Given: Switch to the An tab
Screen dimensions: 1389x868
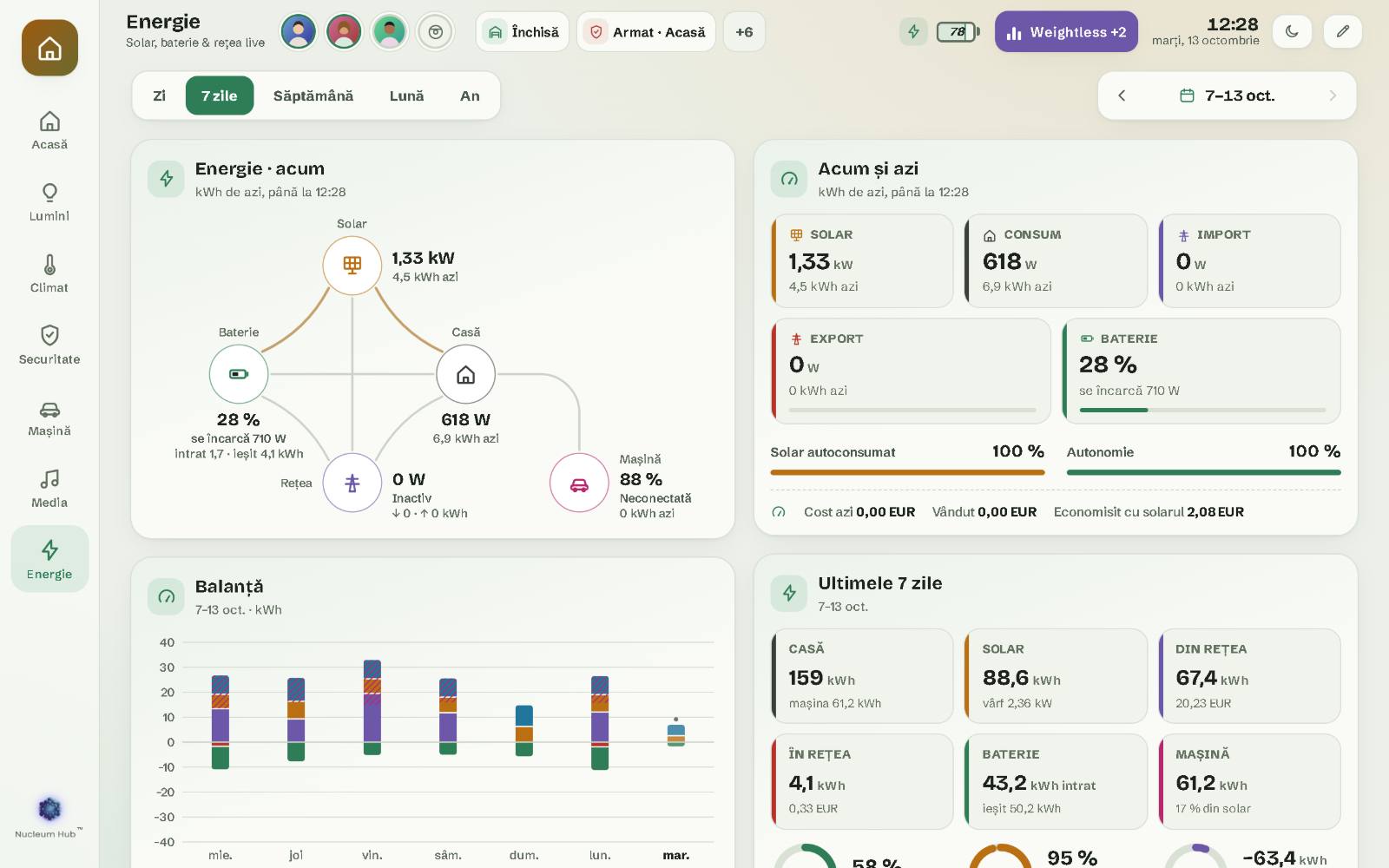Looking at the screenshot, I should 470,95.
